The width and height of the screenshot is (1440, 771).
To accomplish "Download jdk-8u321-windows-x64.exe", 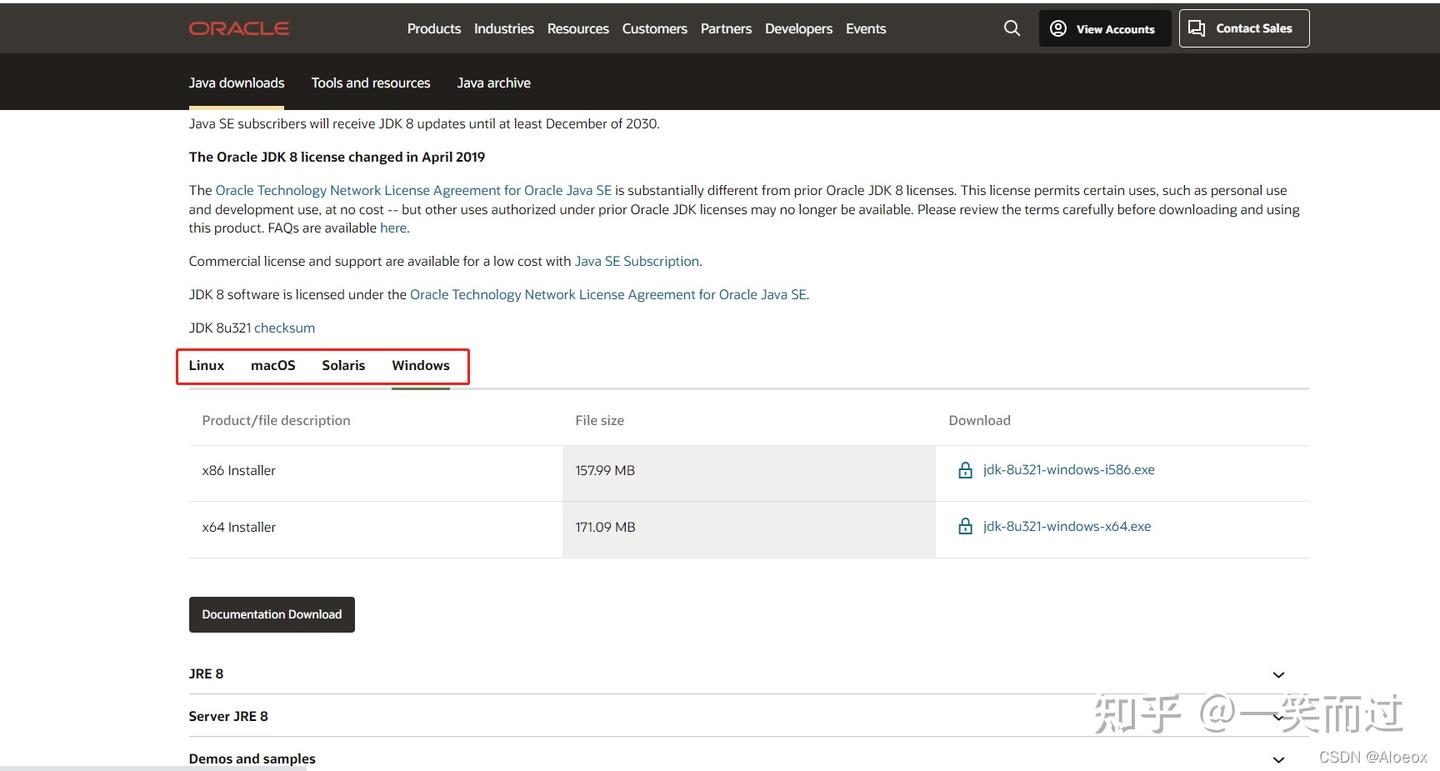I will tap(1066, 524).
